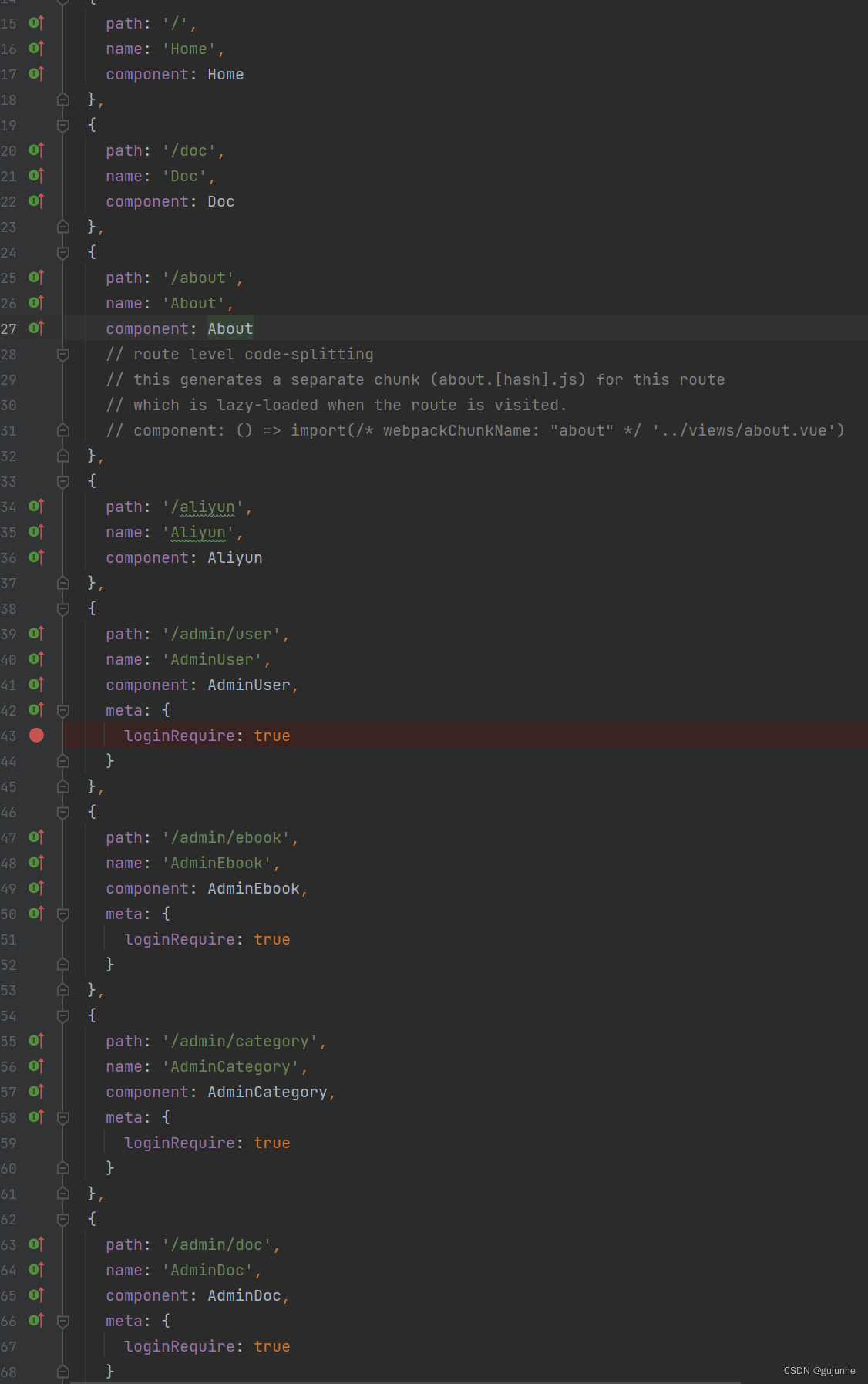Click the implements gutter icon on line 21
This screenshot has height=1384, width=868.
click(x=36, y=176)
